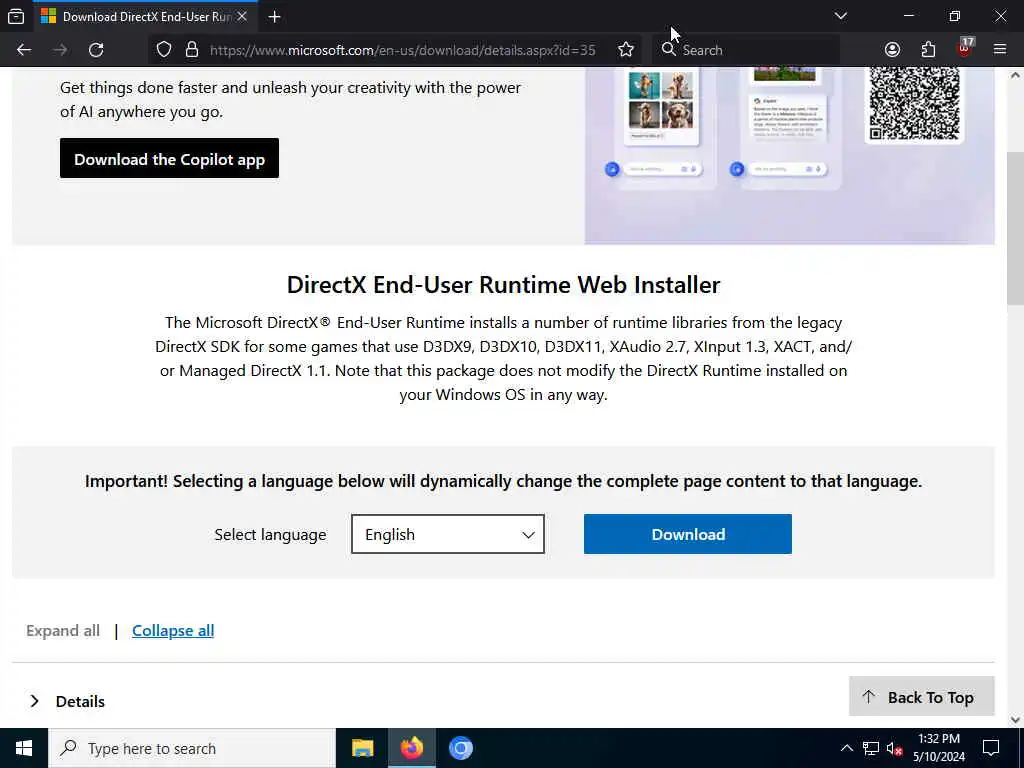The height and width of the screenshot is (768, 1024).
Task: Minimize the Firefox window
Action: 908,16
